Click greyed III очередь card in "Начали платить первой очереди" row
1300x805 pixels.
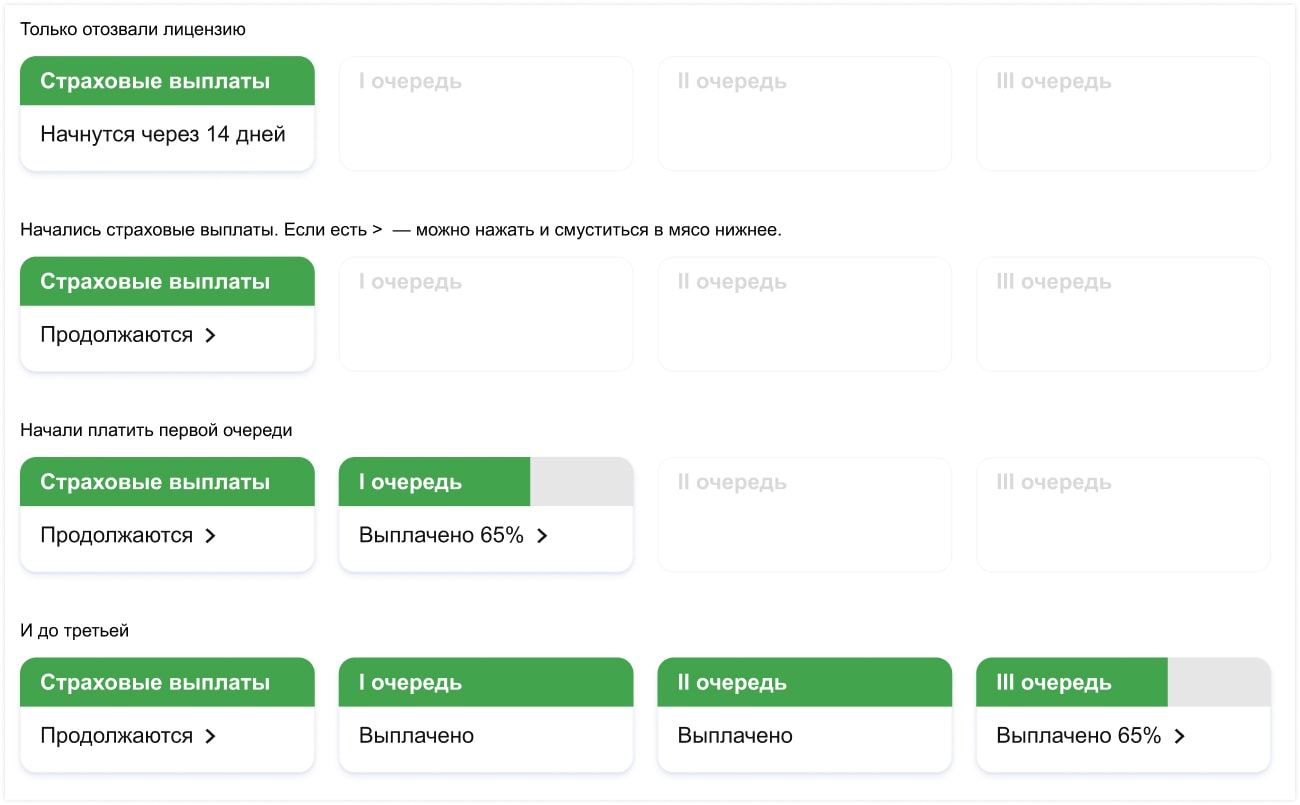tap(1122, 514)
